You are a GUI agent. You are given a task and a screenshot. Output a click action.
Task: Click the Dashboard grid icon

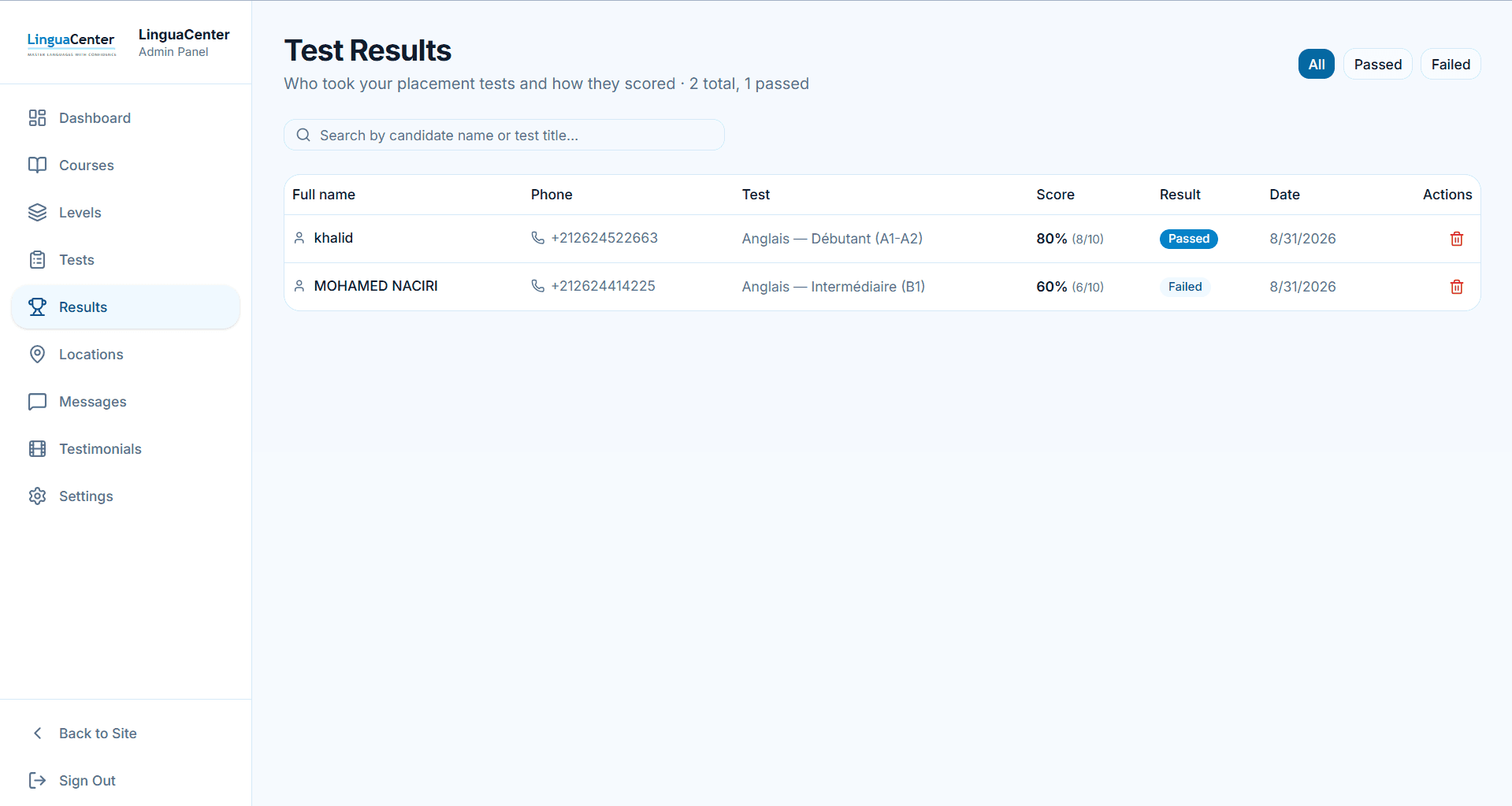click(x=37, y=118)
